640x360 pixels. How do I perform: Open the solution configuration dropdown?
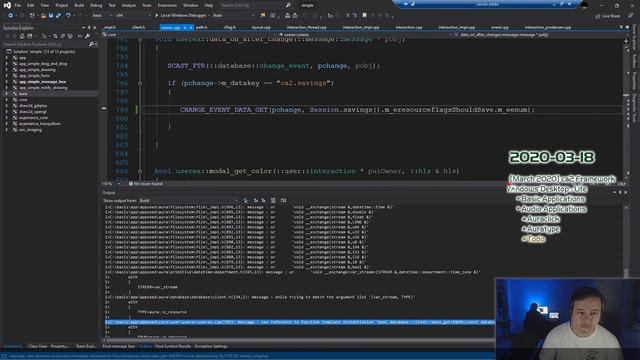[102, 16]
